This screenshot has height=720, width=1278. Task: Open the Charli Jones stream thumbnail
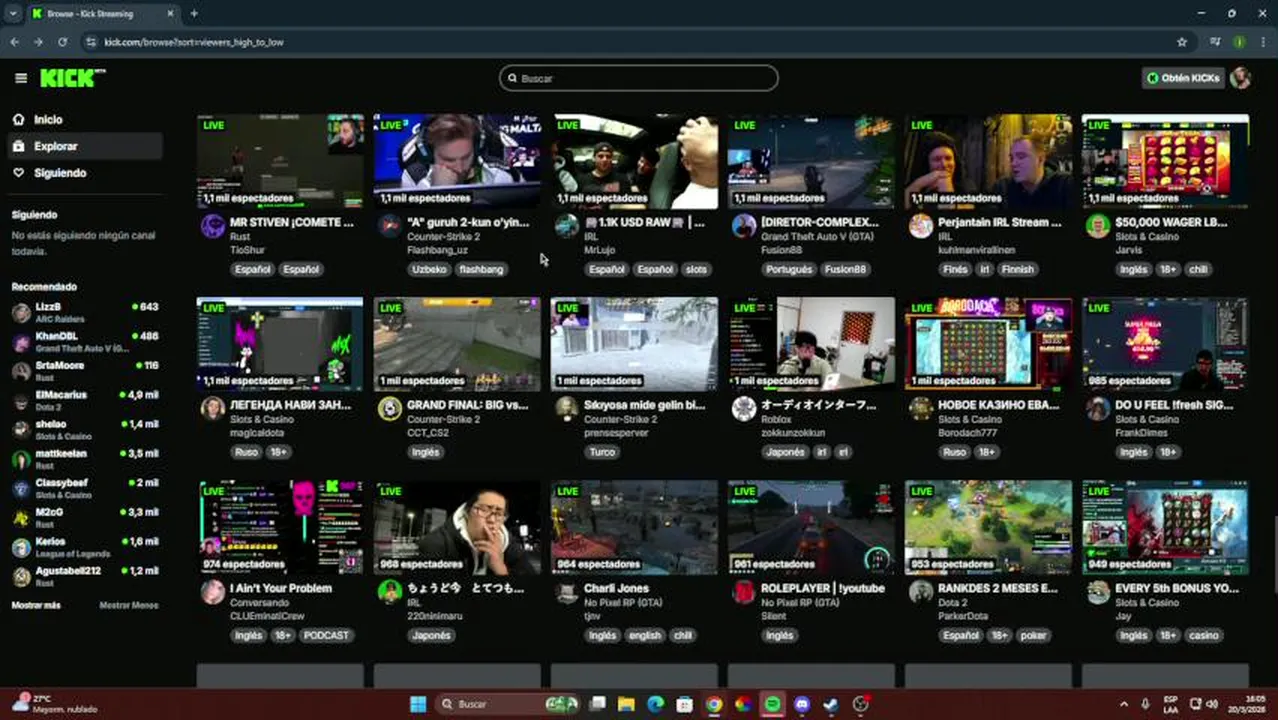pyautogui.click(x=634, y=527)
